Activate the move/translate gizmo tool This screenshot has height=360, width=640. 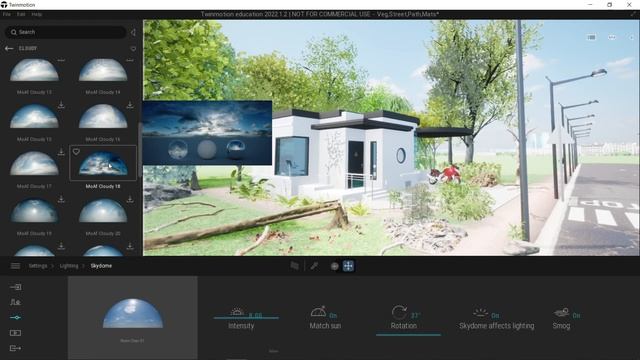[x=349, y=266]
